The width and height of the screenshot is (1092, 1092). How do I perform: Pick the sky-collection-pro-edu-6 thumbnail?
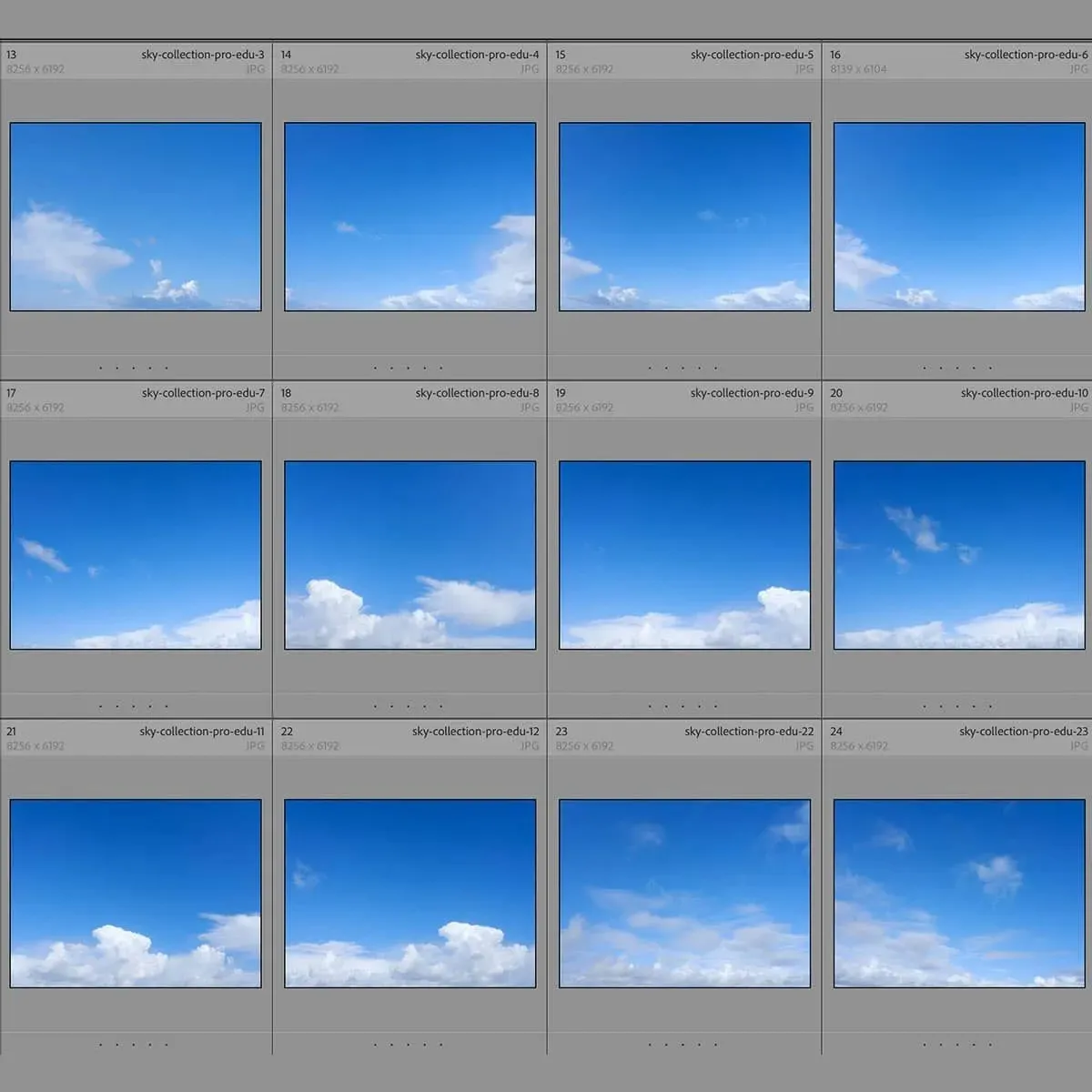click(959, 217)
